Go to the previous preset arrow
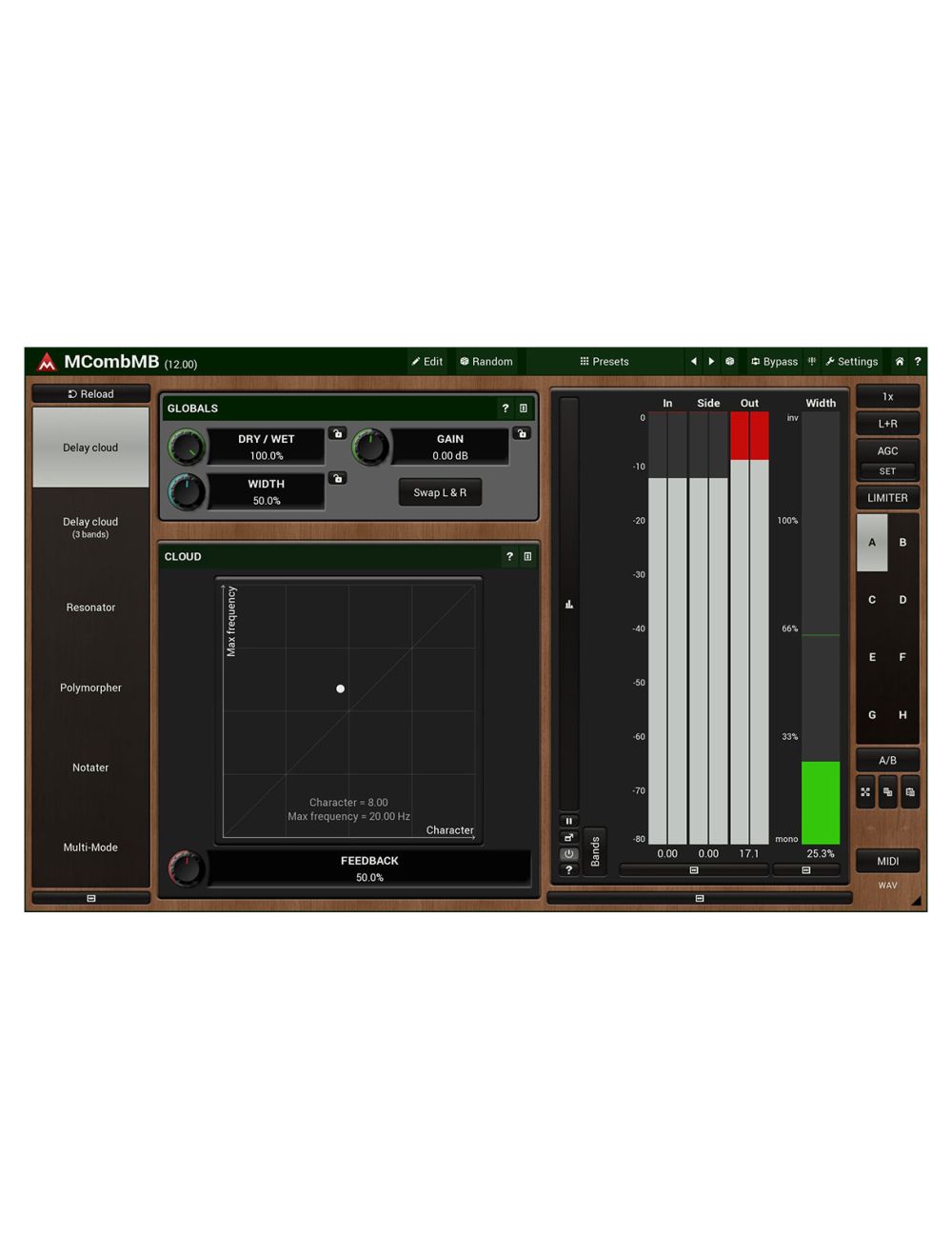Viewport: 952px width, 1257px height. [694, 362]
